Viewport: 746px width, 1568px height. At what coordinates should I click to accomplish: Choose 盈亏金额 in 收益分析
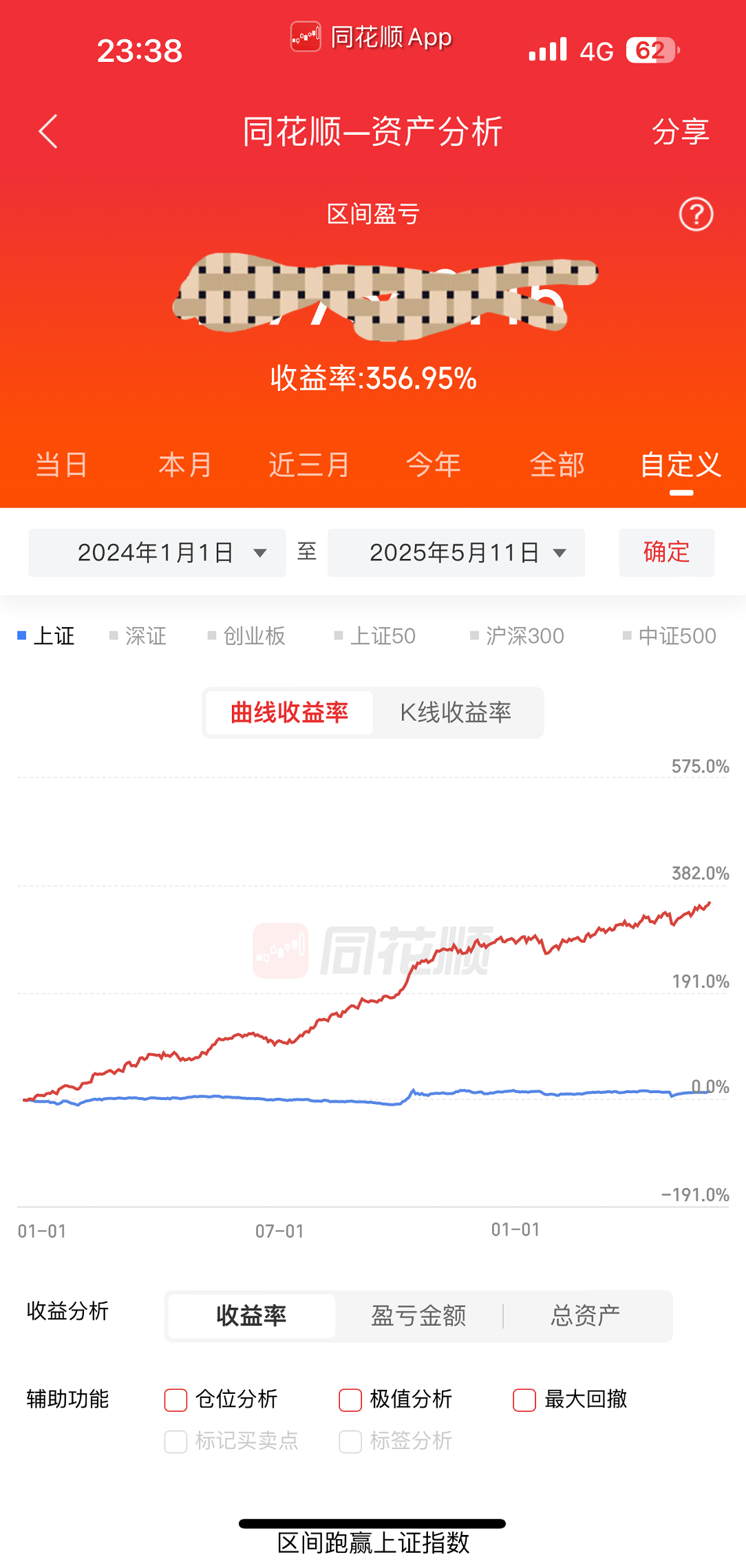coord(419,1315)
